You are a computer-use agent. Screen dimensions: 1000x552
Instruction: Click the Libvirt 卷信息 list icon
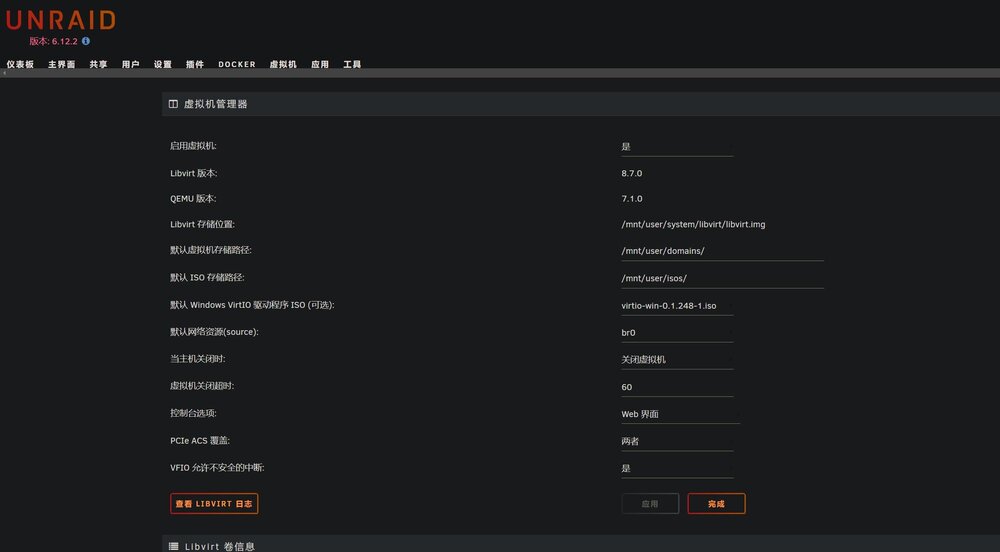pos(173,546)
